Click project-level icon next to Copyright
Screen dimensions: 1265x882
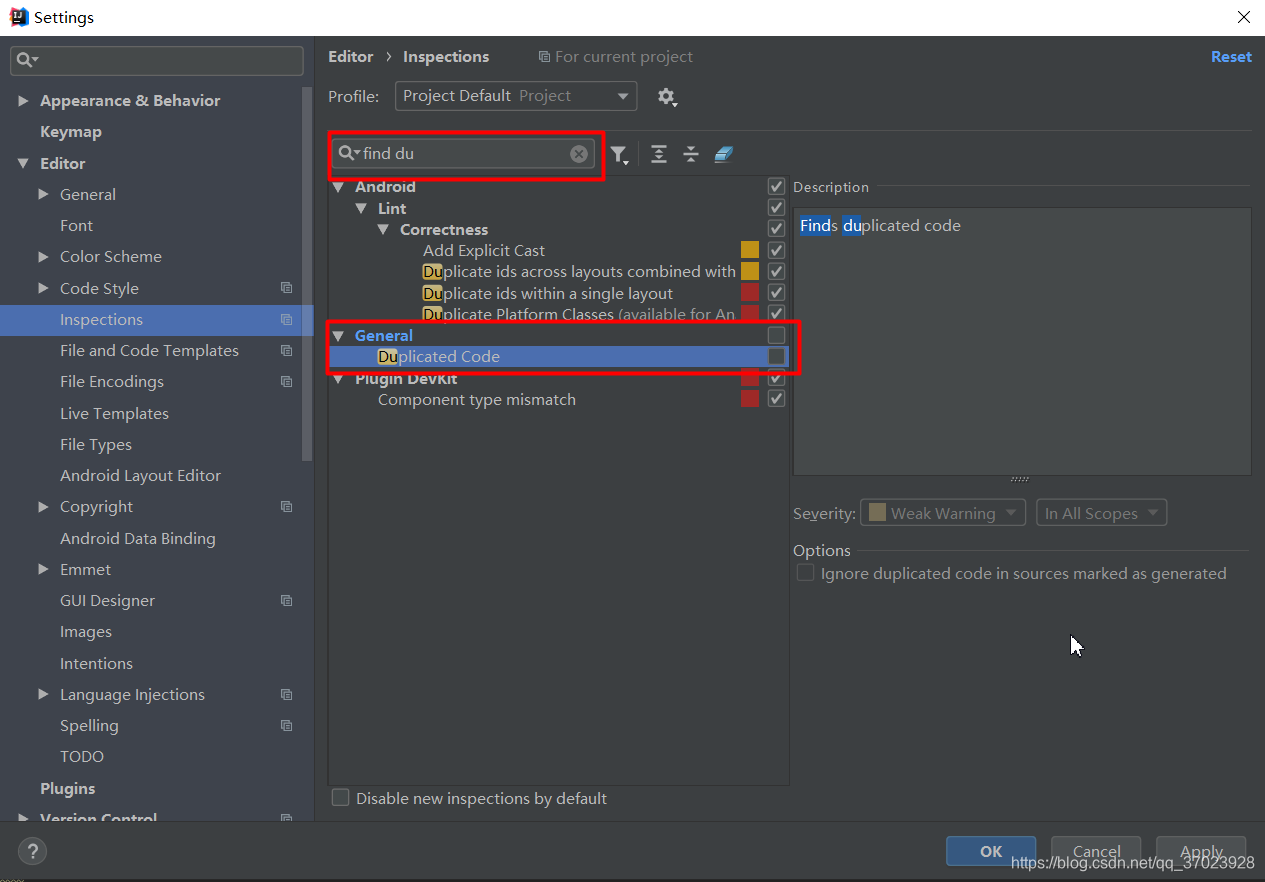[287, 507]
